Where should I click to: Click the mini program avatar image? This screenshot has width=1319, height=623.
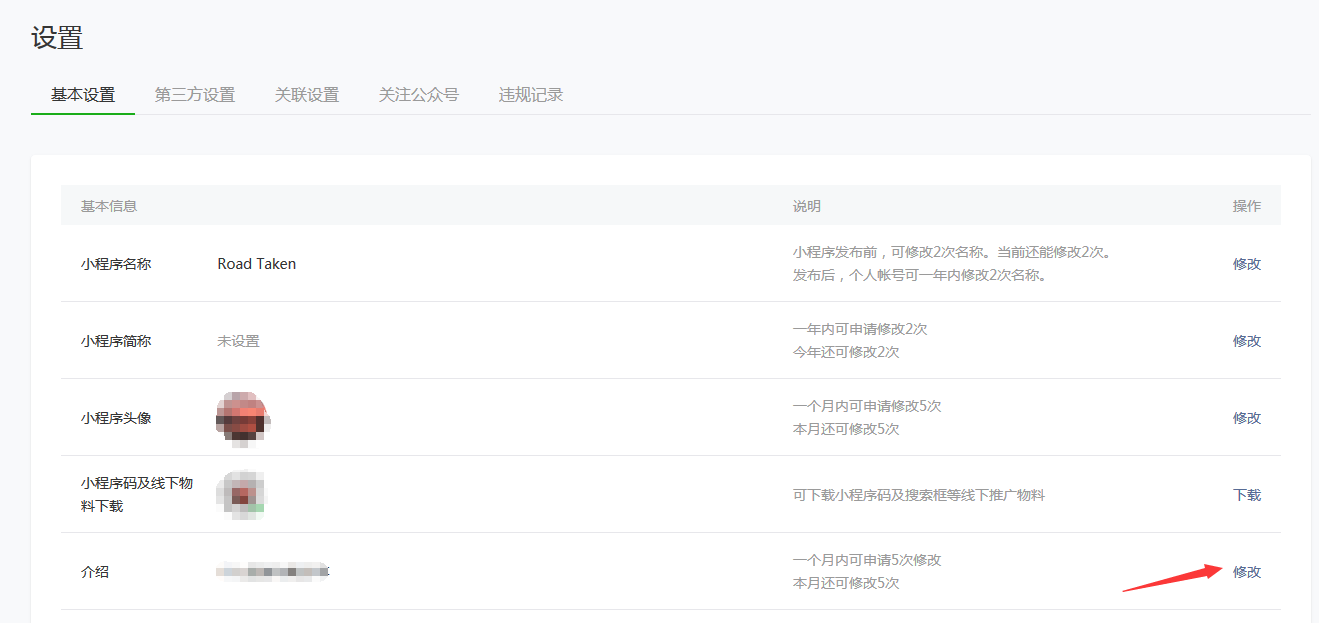point(243,417)
